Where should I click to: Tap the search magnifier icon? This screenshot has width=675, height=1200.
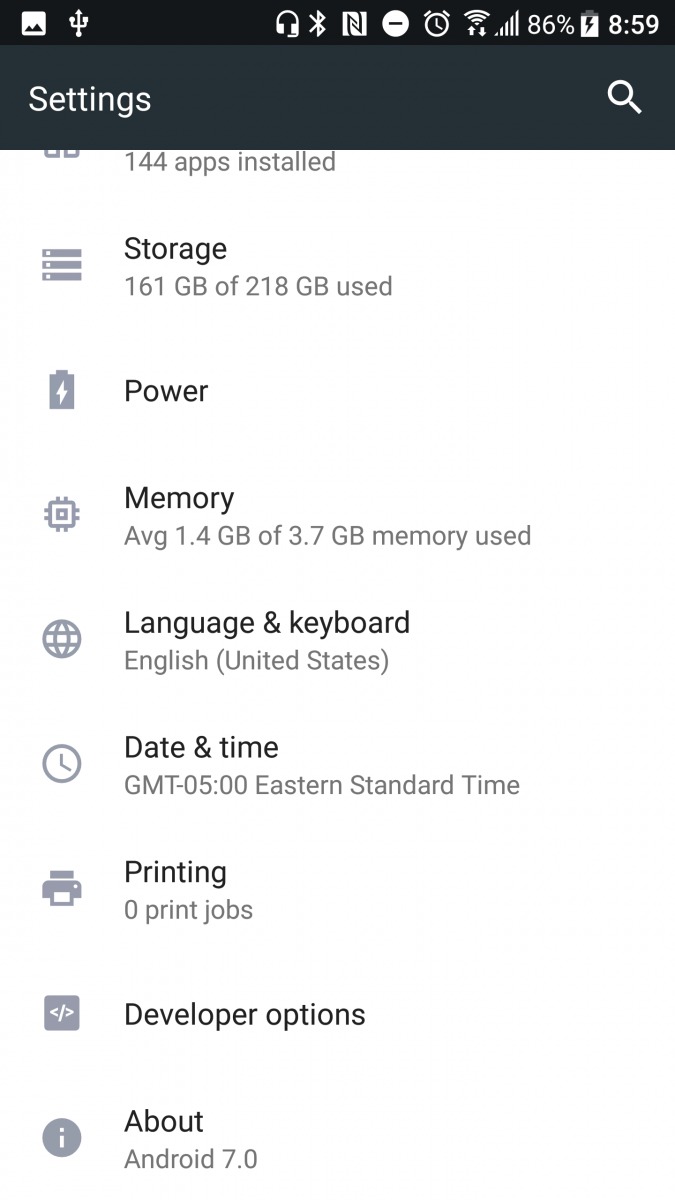point(624,98)
